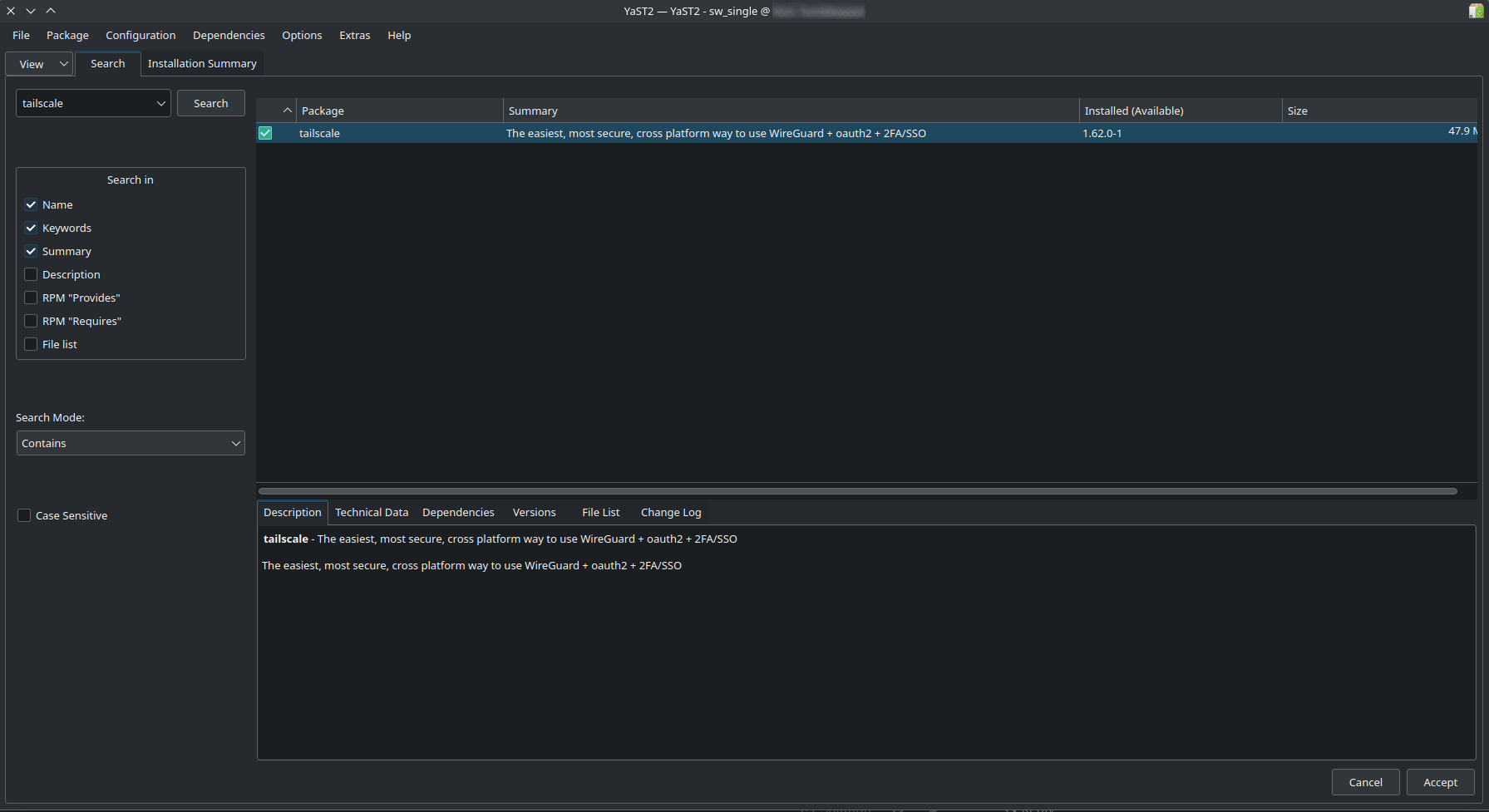
Task: Switch to the Installation Summary tab
Action: coord(202,63)
